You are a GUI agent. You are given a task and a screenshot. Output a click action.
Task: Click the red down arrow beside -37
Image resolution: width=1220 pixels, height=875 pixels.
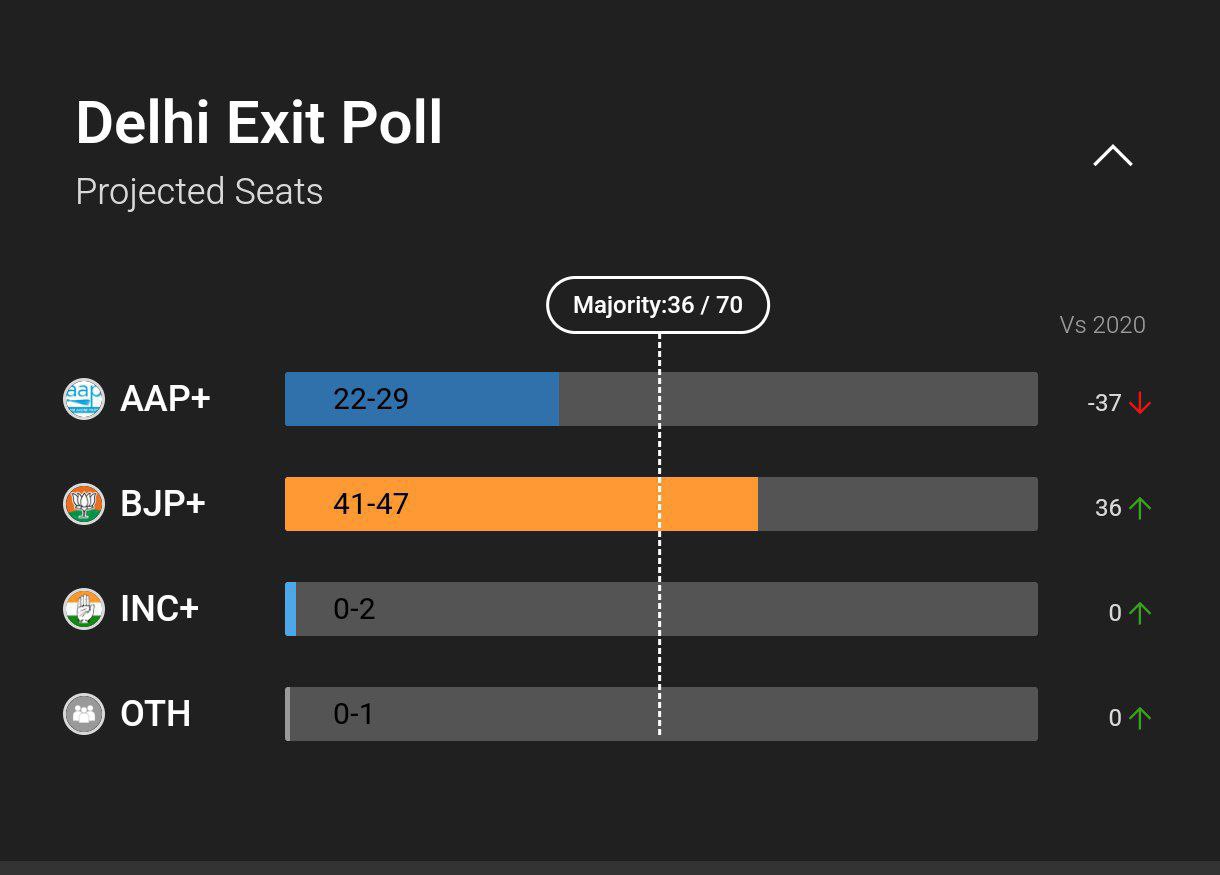tap(1140, 404)
